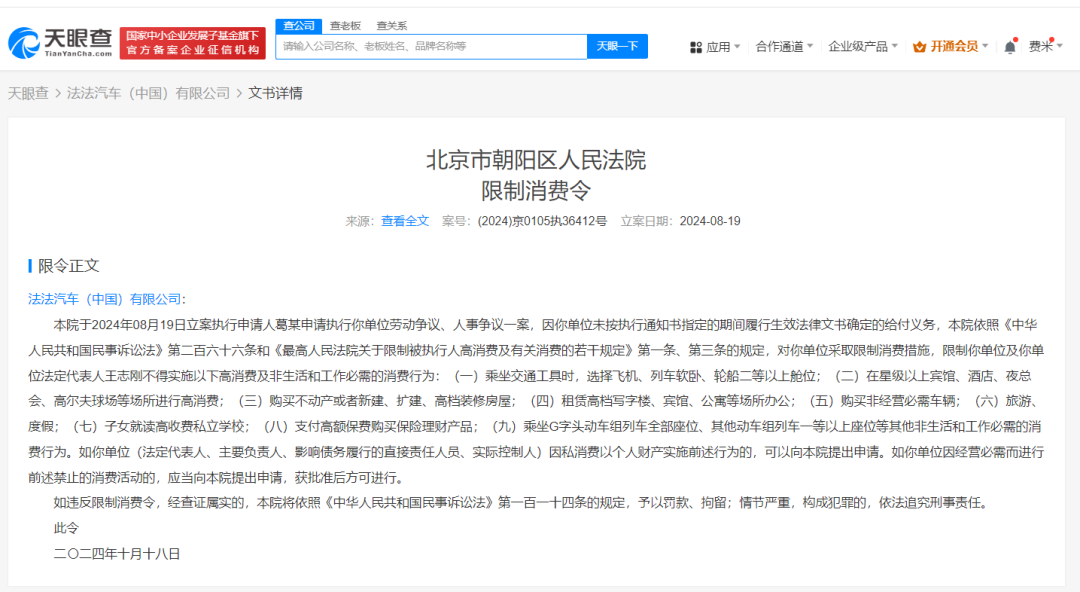Go to 天眼查 home breadcrumb
This screenshot has width=1080, height=592.
(x=28, y=93)
